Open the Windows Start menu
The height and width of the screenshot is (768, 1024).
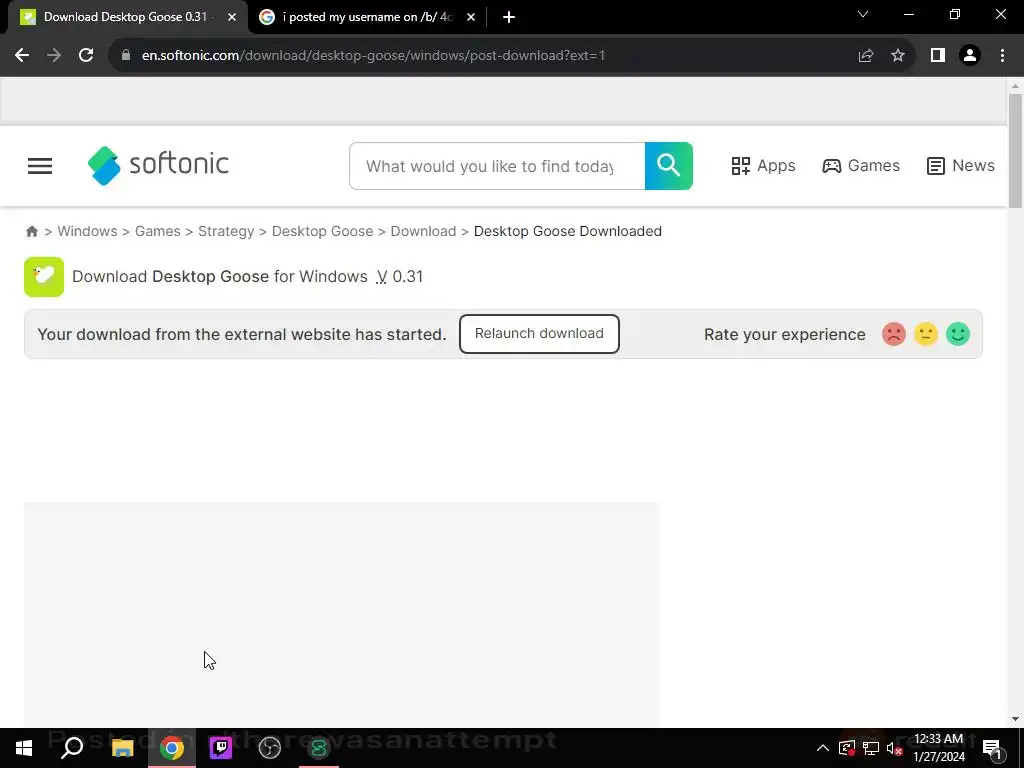click(24, 748)
